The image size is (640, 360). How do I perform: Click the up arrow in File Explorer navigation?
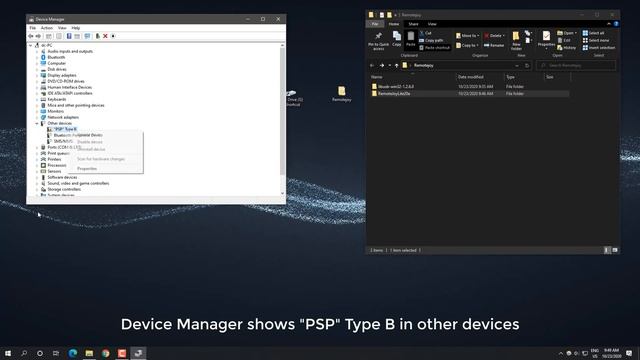tap(396, 65)
